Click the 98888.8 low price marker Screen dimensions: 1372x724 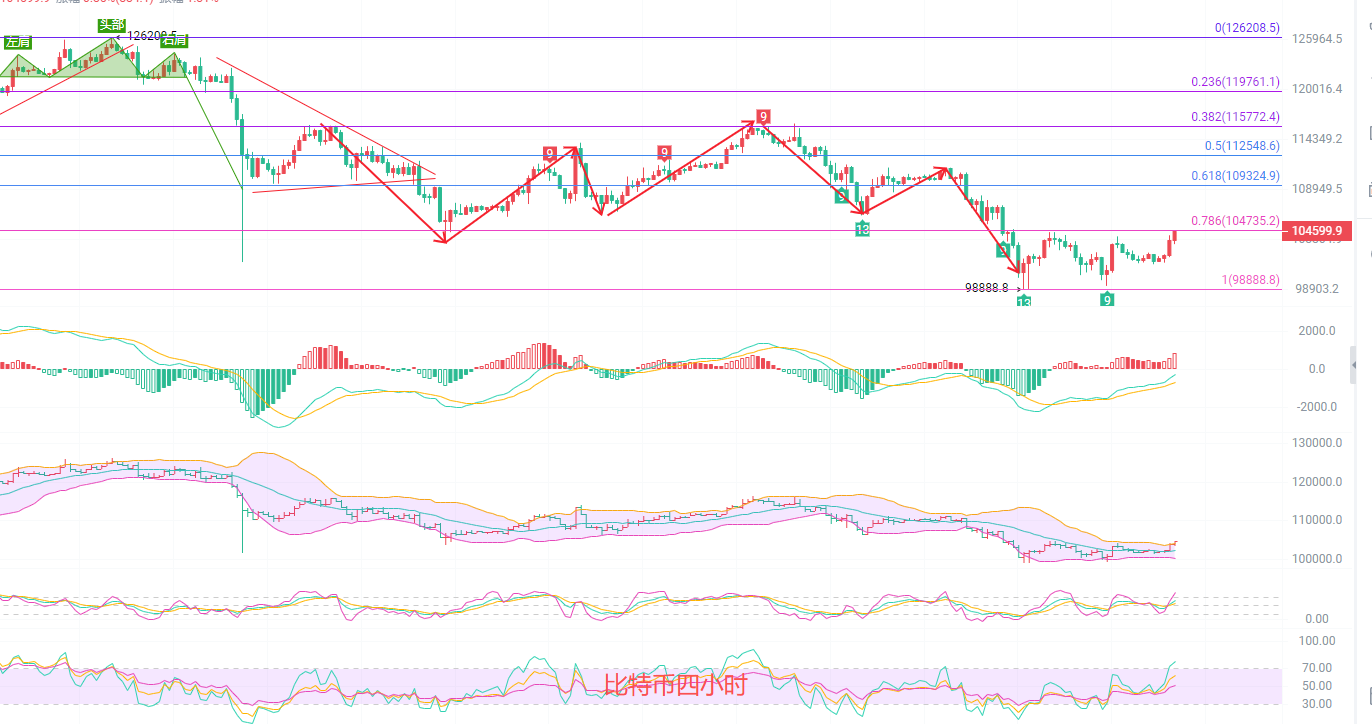pos(986,287)
